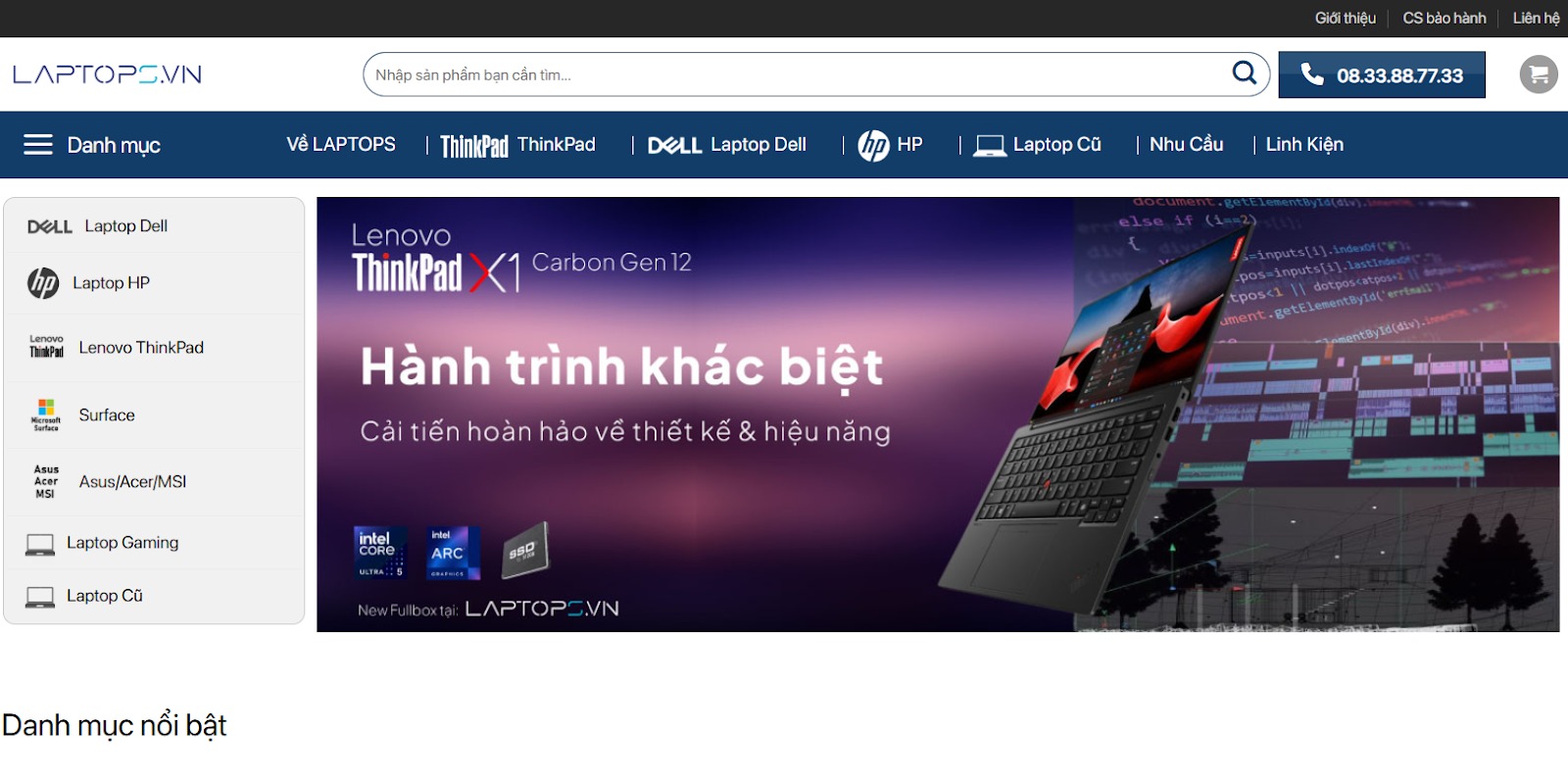Select Asus/Acer/MSI text in sidebar
1568x779 pixels.
[x=132, y=482]
